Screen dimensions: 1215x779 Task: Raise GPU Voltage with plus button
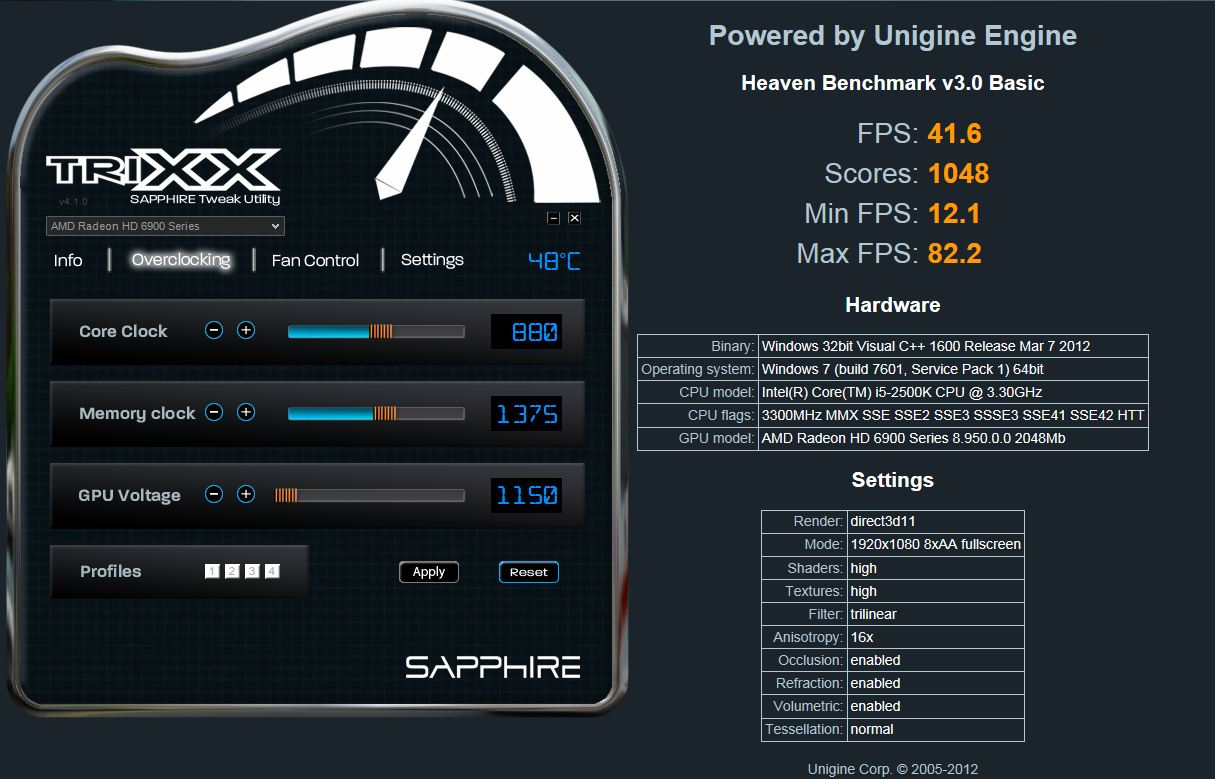[x=246, y=494]
